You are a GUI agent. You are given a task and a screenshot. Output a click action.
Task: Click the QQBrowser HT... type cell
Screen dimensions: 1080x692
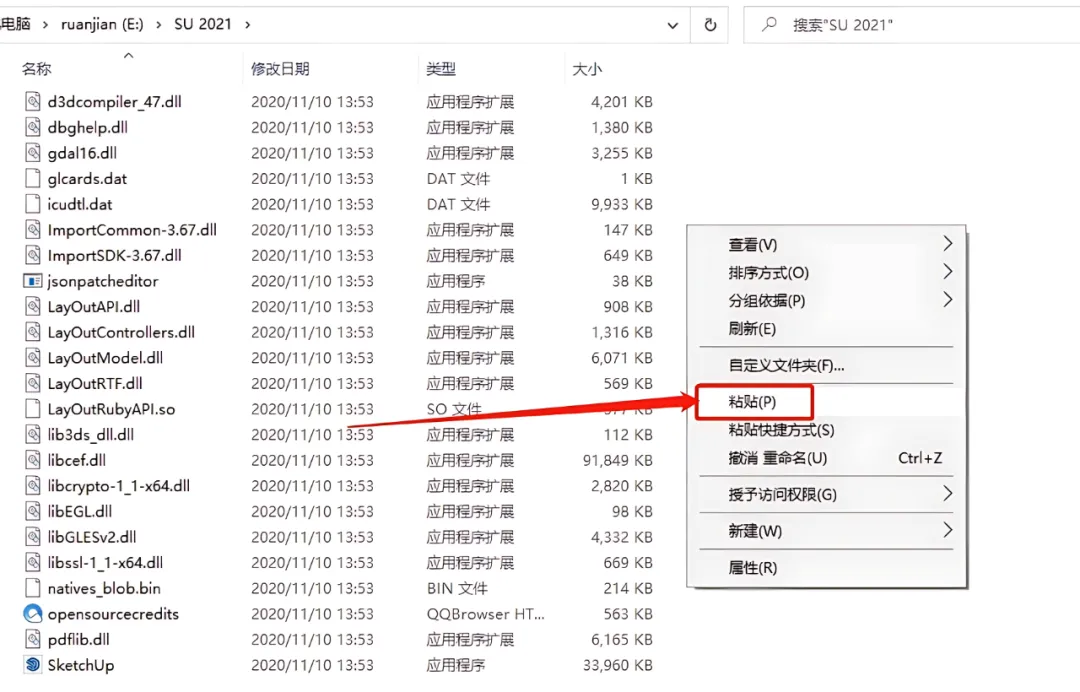point(485,614)
